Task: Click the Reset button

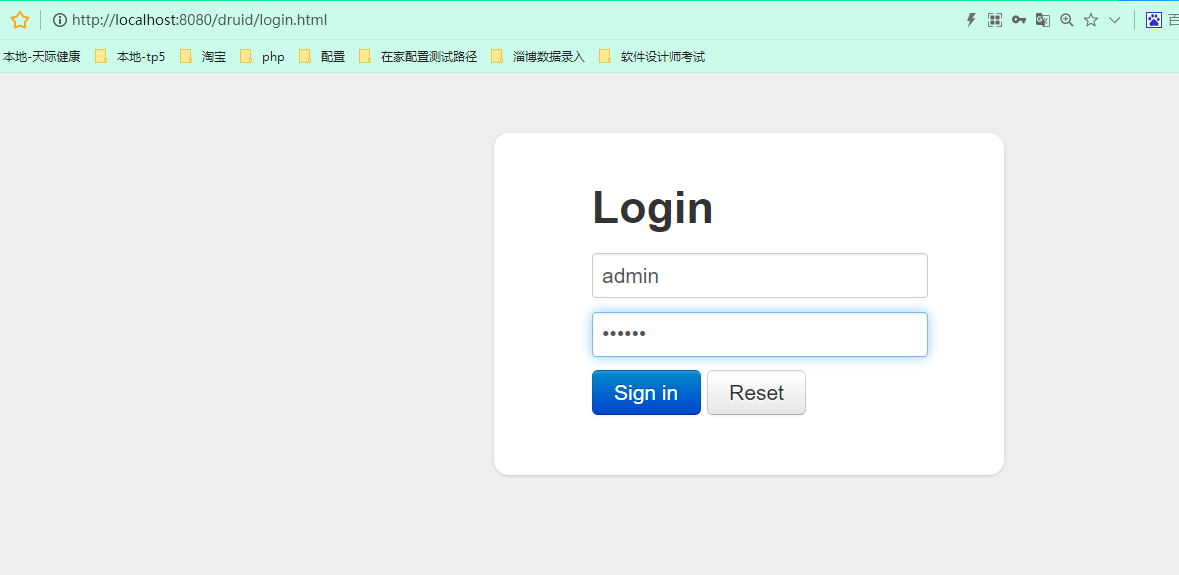Action: (756, 392)
